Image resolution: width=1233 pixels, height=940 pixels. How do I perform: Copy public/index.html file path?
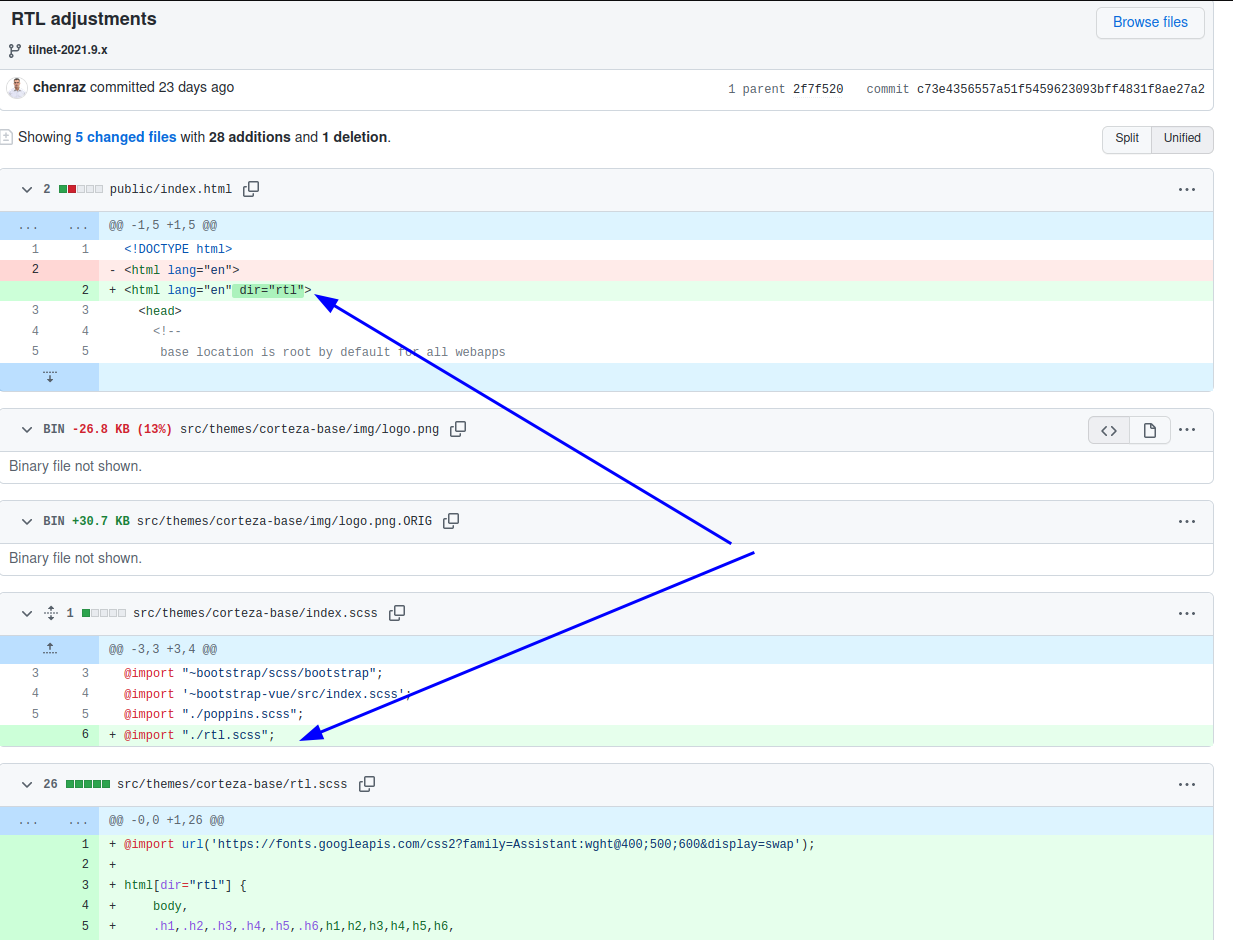tap(251, 189)
